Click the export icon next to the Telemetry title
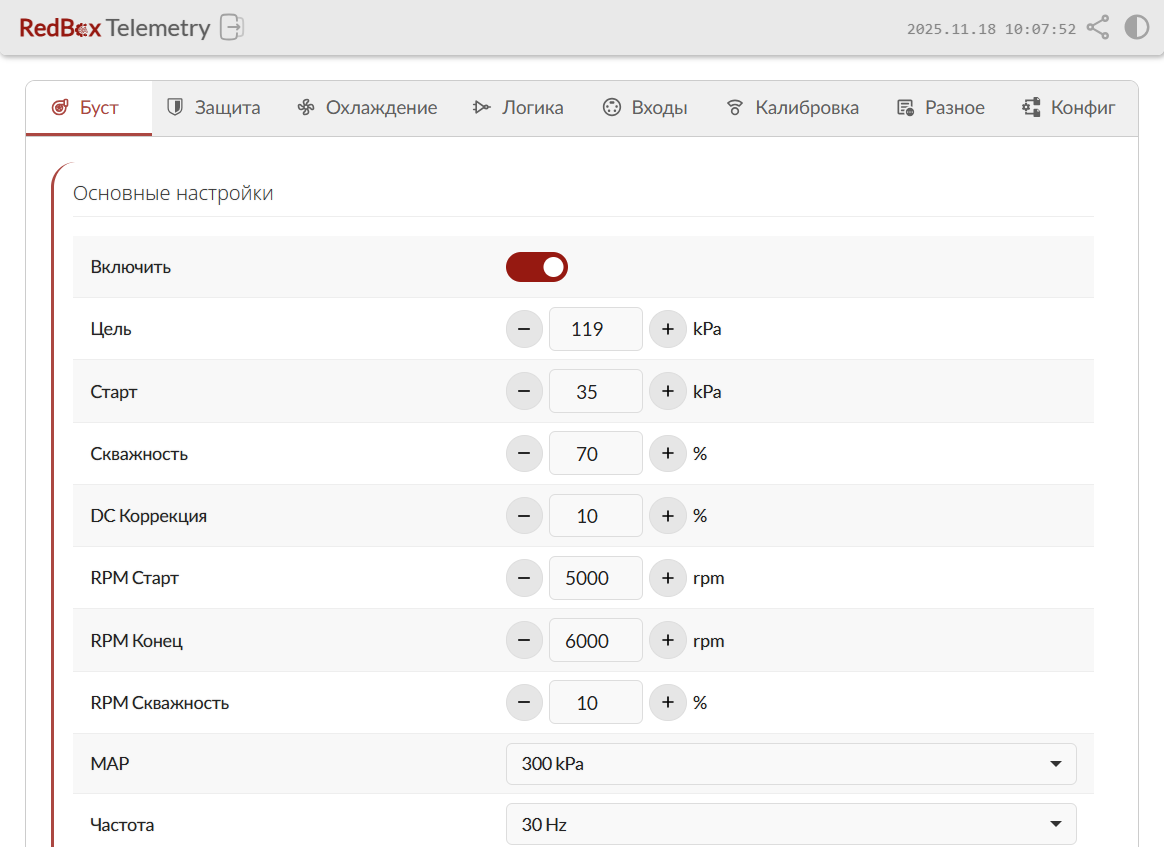1164x847 pixels. coord(231,28)
